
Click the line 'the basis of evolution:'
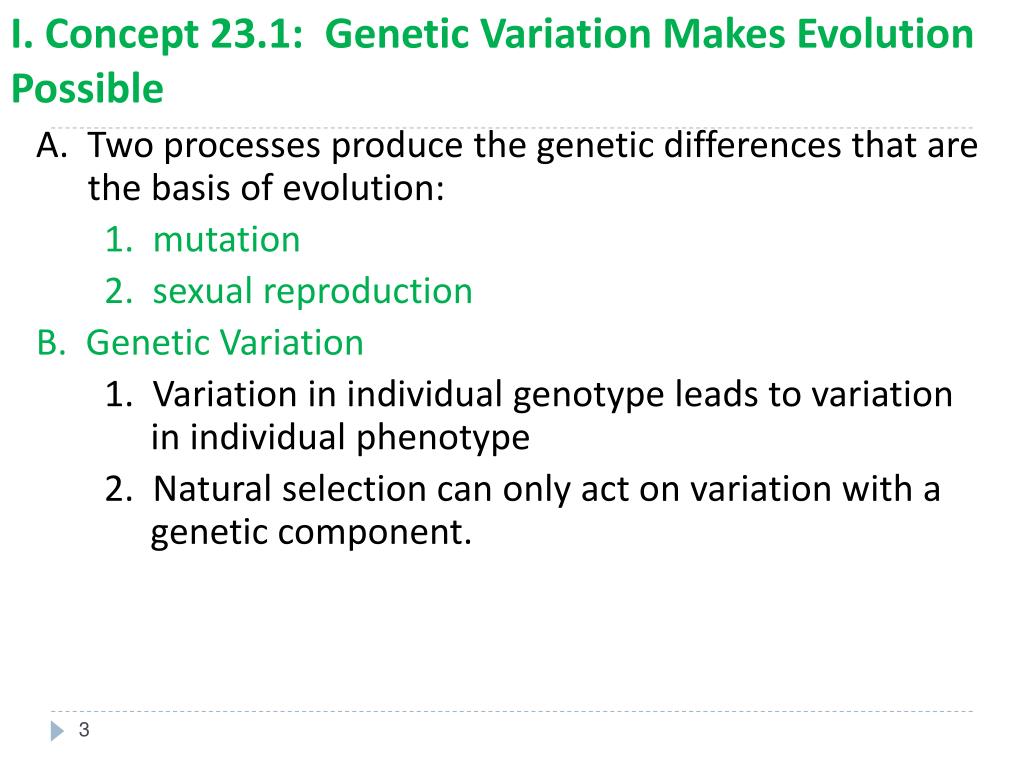tap(266, 188)
